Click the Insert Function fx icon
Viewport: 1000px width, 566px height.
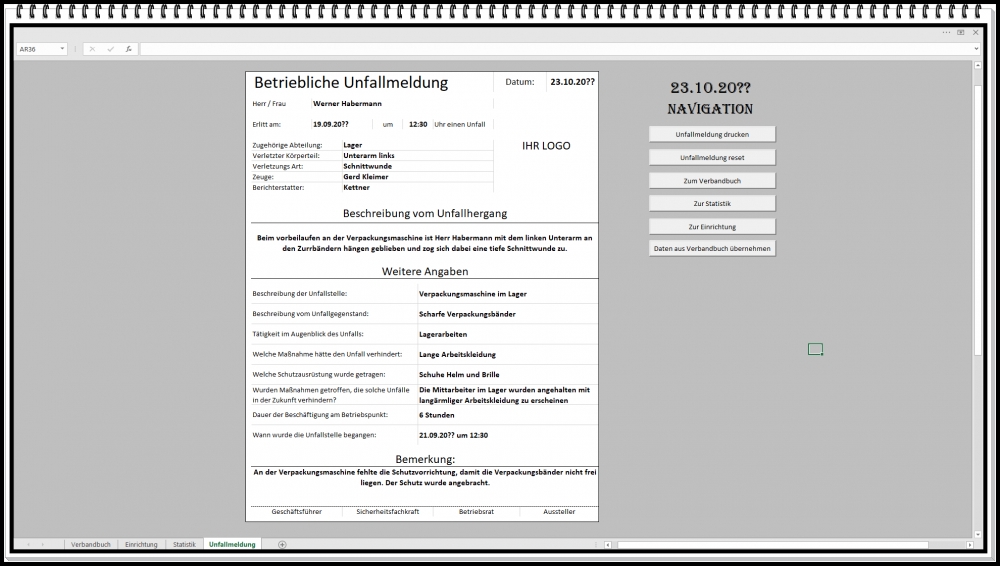click(128, 49)
